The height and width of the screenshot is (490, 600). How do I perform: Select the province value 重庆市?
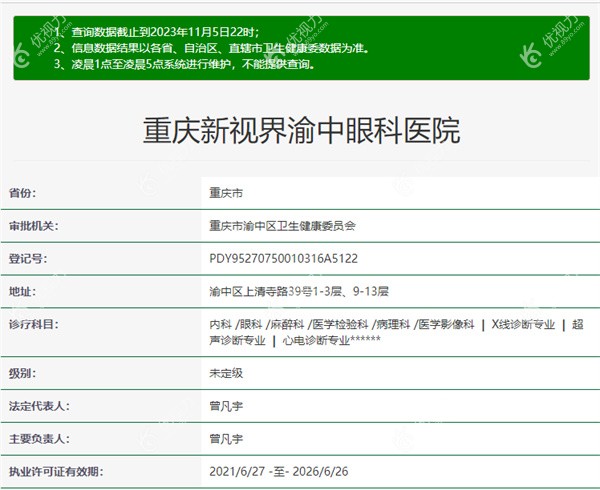[x=226, y=193]
